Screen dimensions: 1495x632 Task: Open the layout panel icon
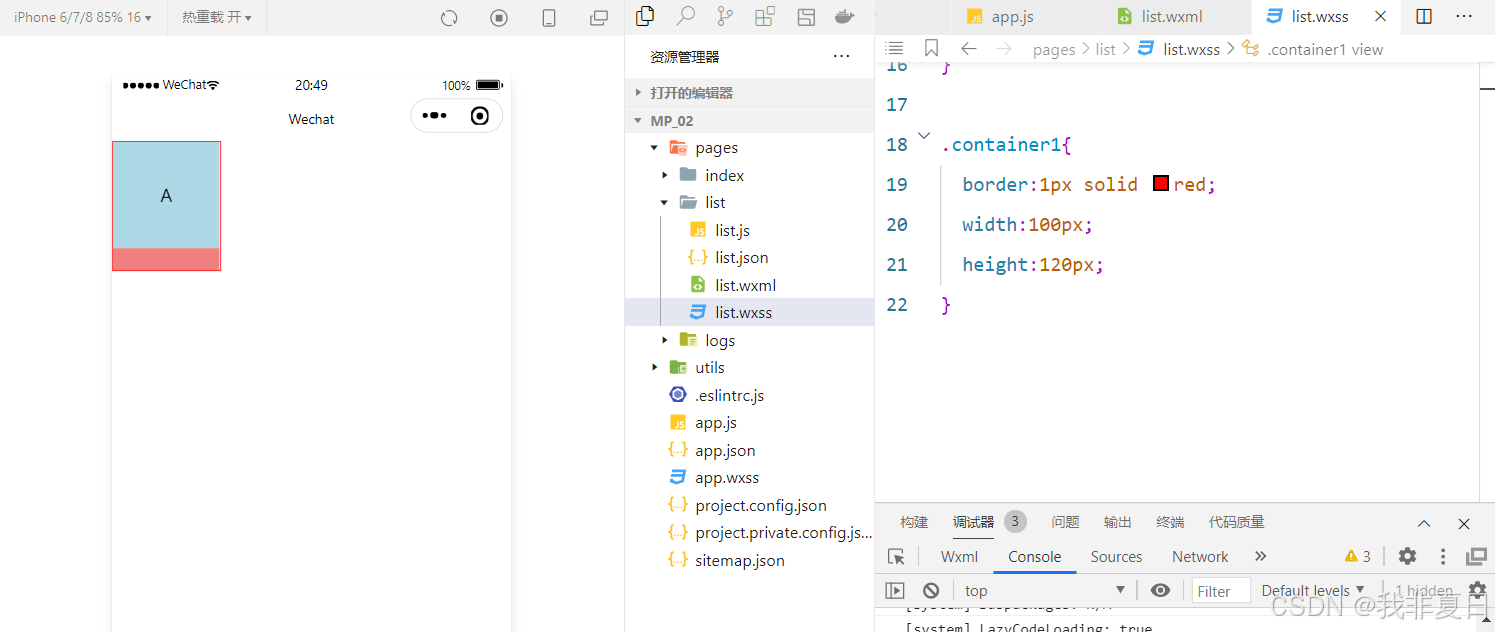[x=806, y=16]
